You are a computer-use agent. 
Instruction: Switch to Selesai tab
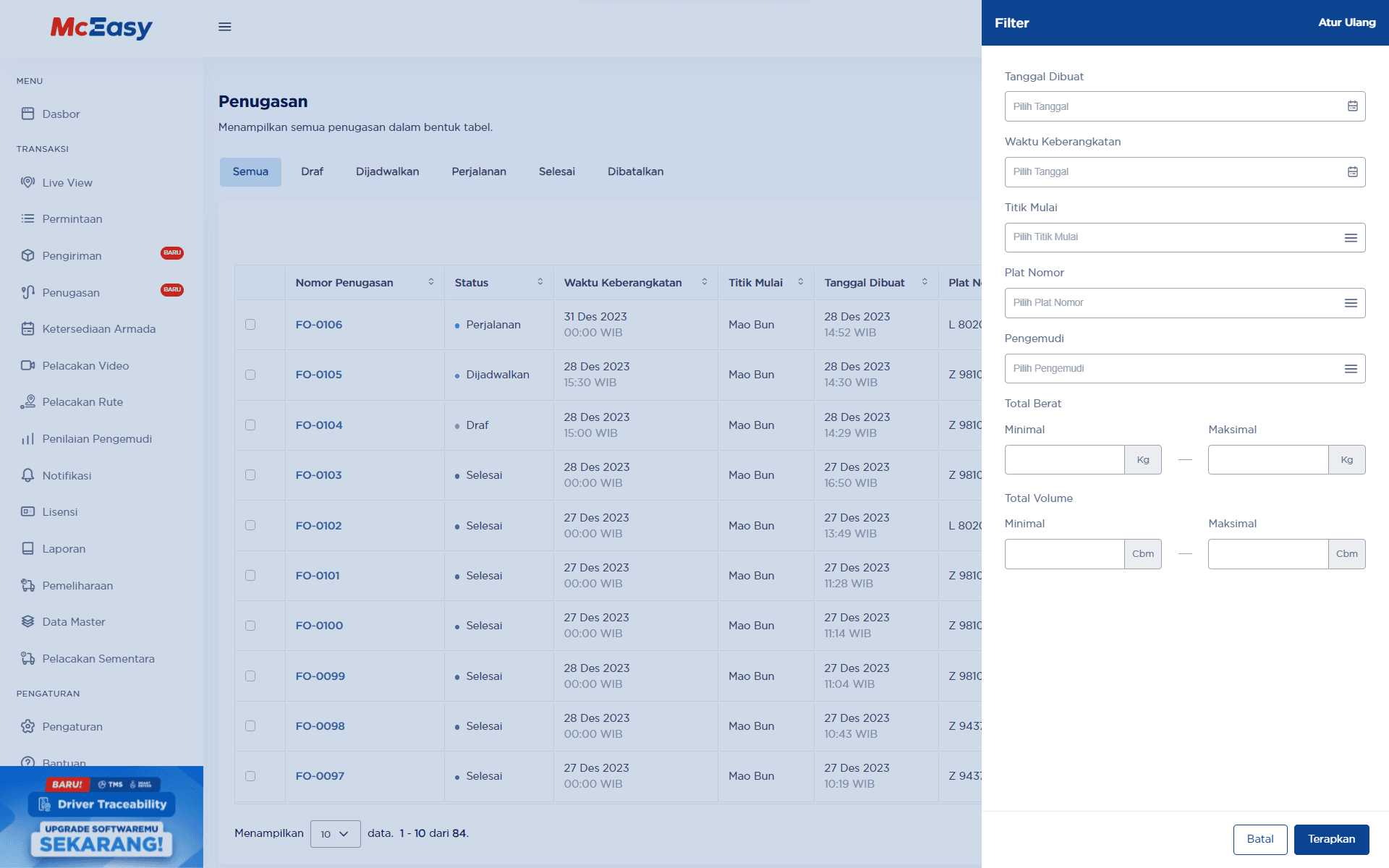click(556, 171)
